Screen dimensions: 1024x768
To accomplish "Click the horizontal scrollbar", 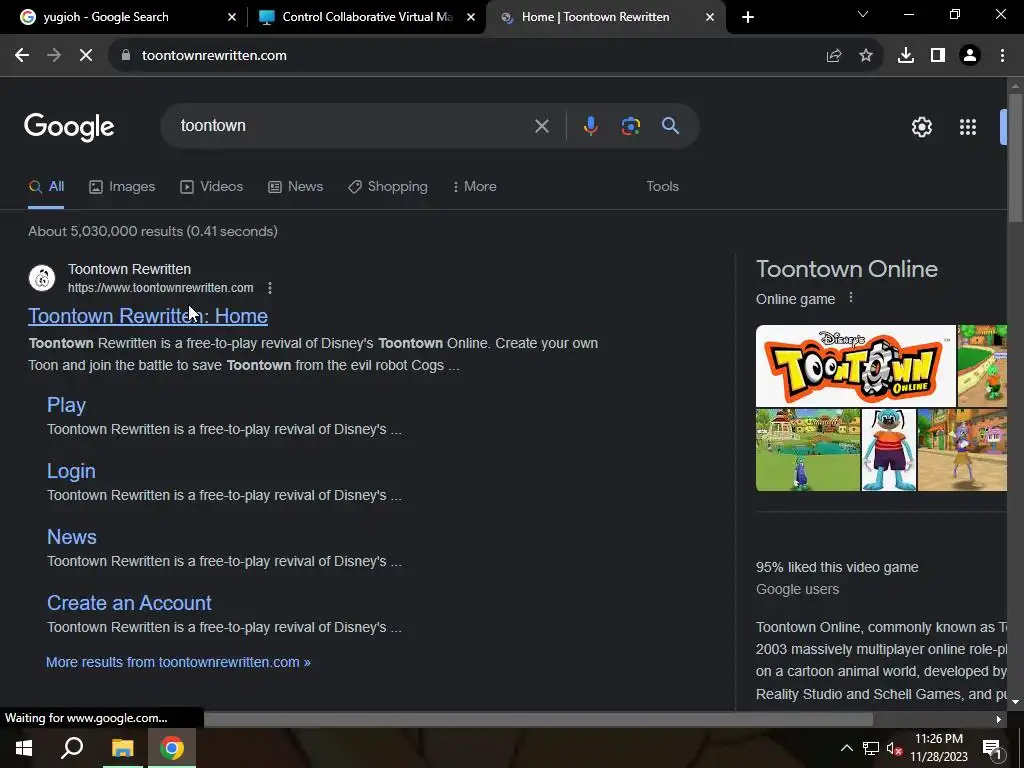I will pyautogui.click(x=538, y=719).
